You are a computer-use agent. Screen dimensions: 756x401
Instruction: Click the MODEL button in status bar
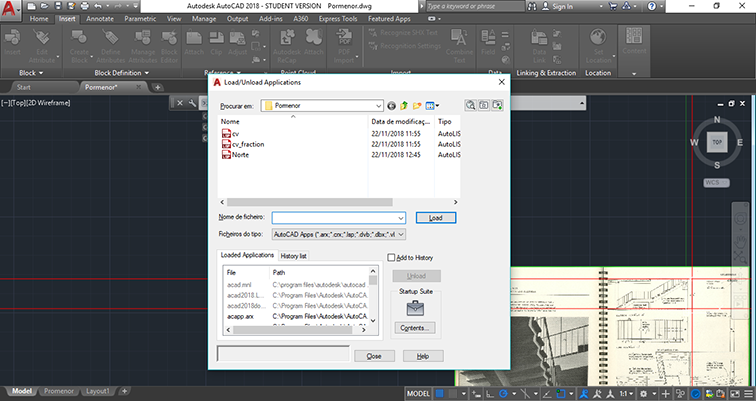pos(418,394)
